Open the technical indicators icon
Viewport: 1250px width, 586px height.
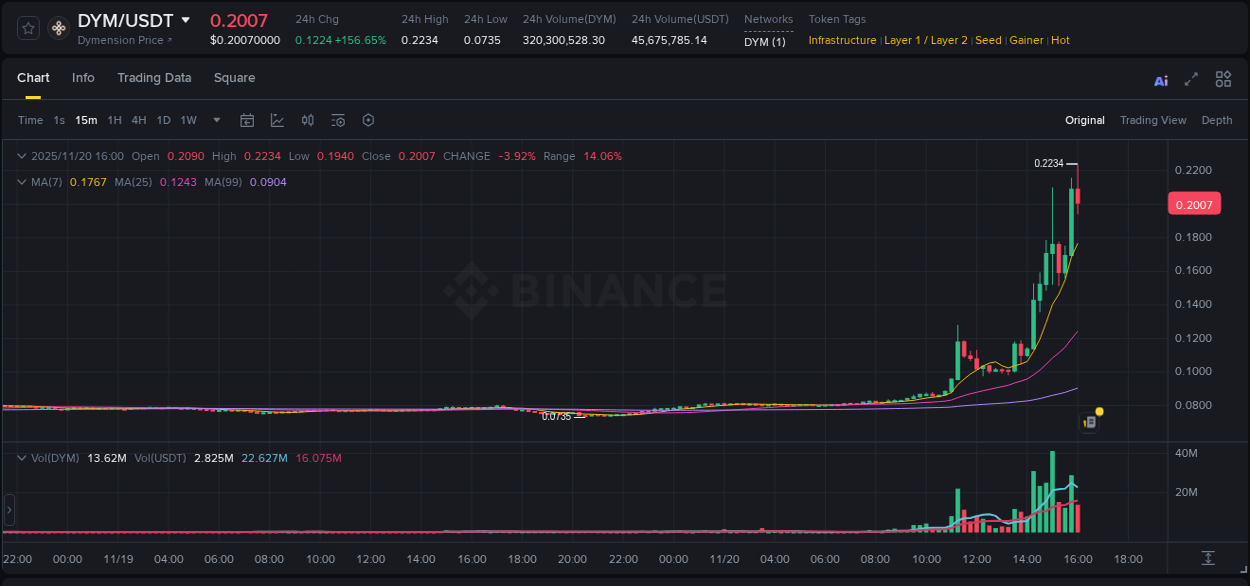click(x=277, y=120)
